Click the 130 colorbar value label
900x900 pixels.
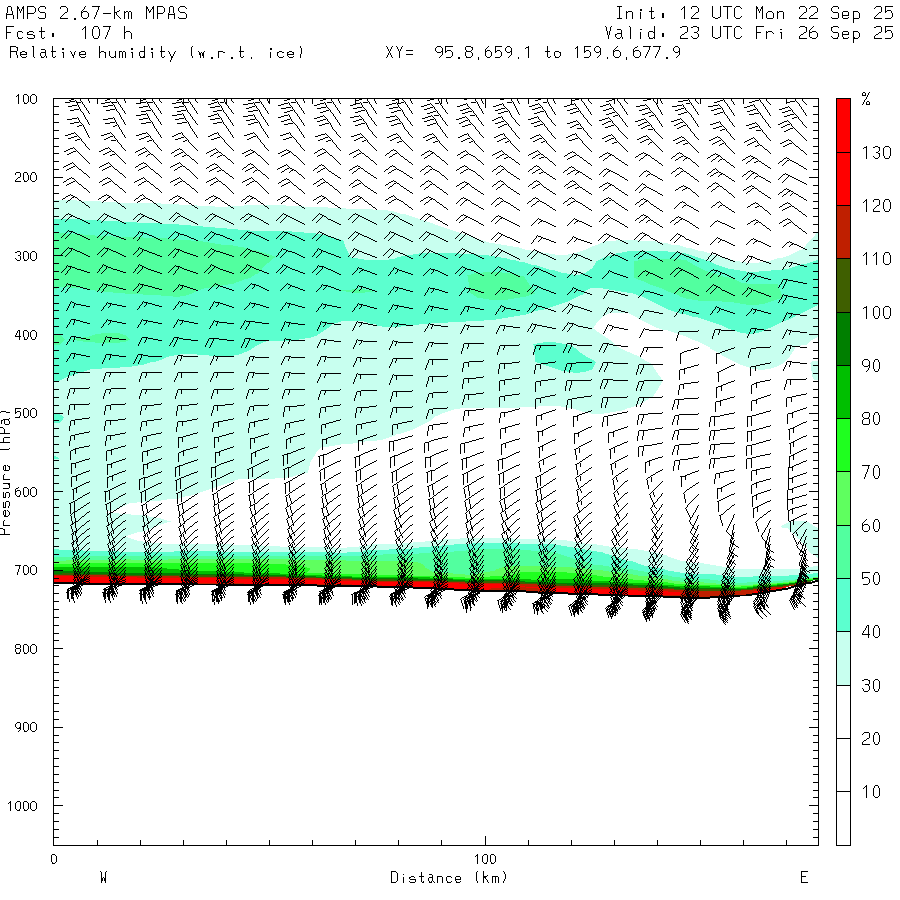click(x=876, y=153)
